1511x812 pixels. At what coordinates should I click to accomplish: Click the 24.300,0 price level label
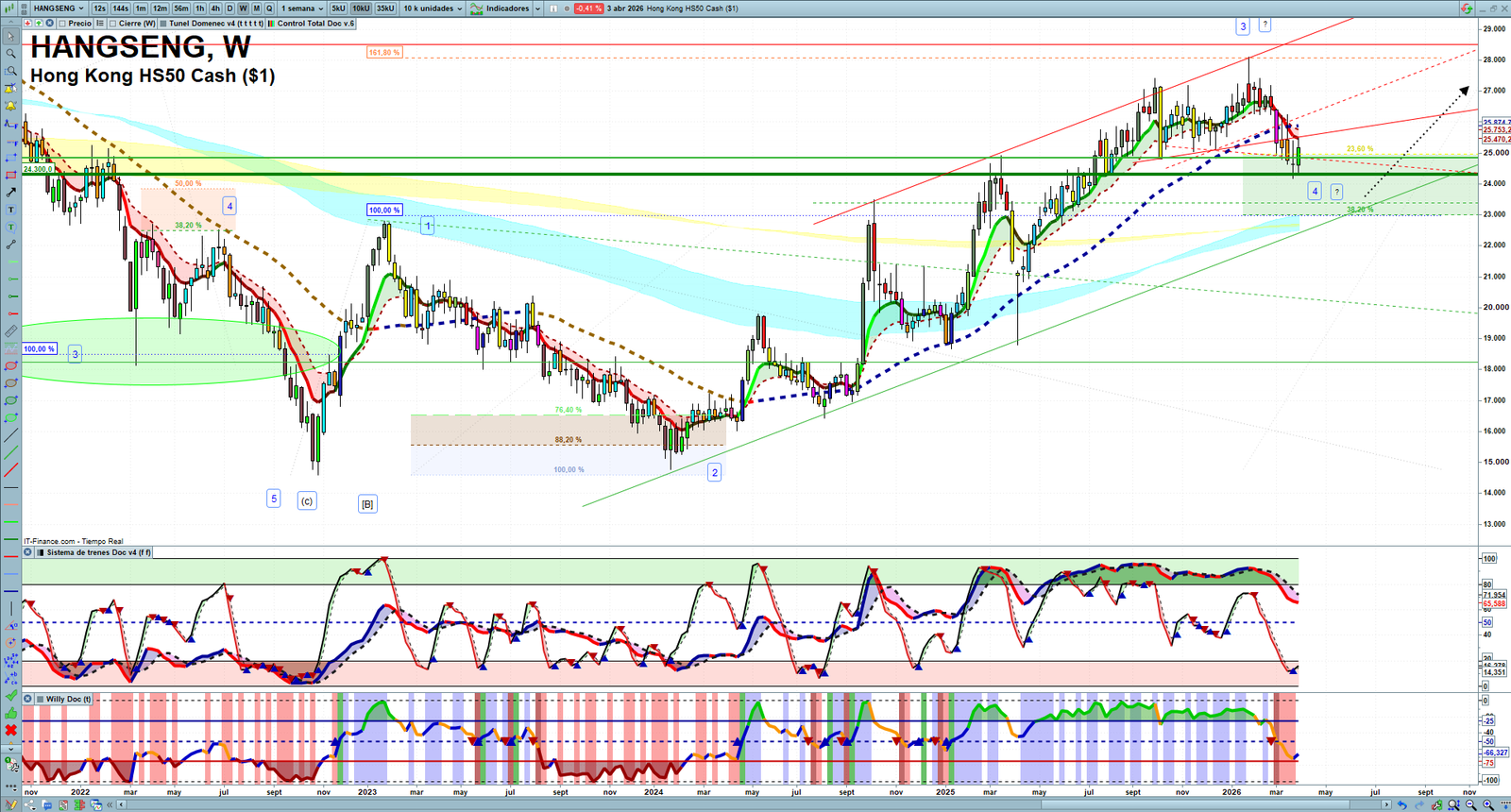38,170
